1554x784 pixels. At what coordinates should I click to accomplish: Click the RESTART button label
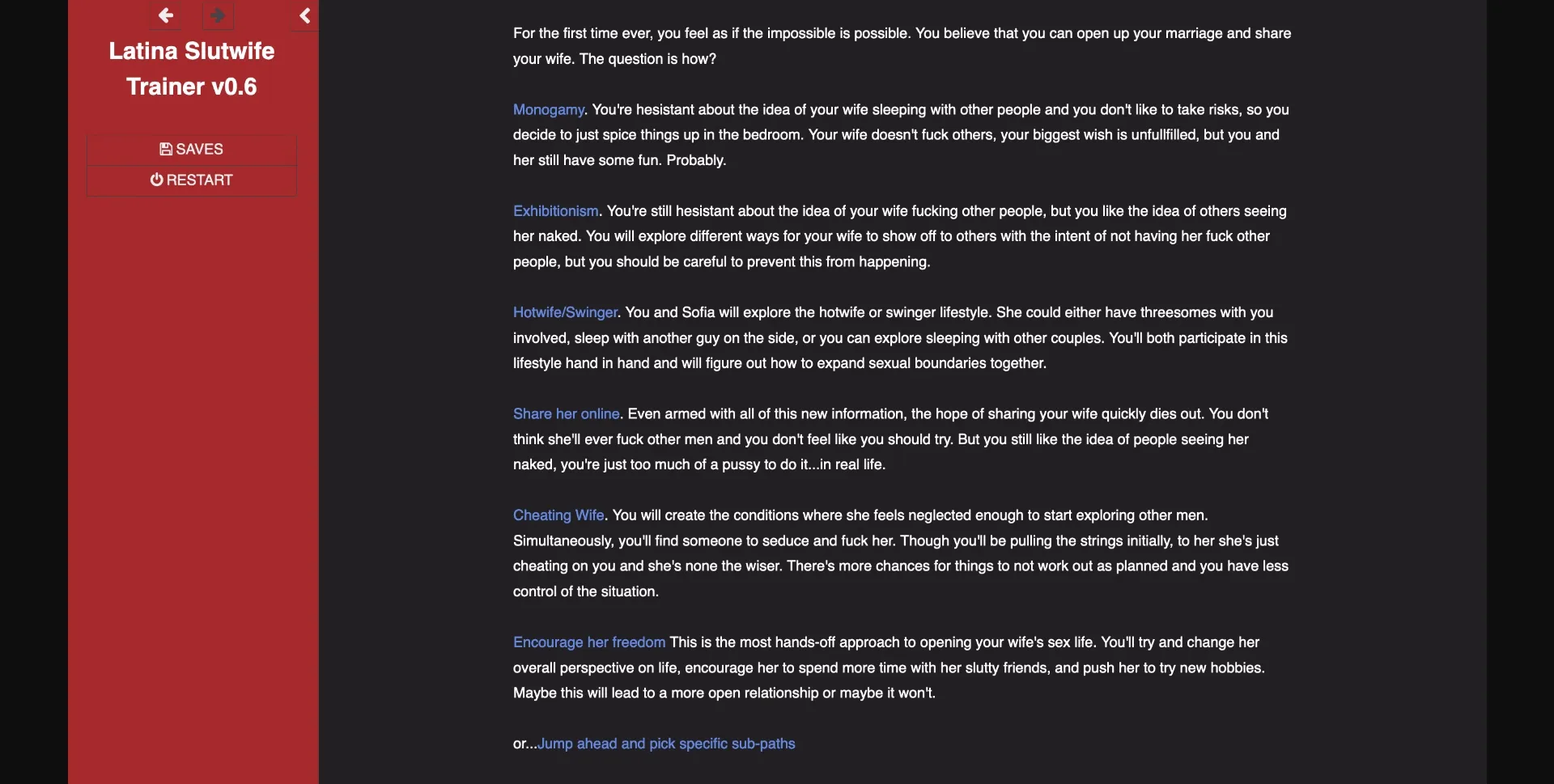(199, 180)
